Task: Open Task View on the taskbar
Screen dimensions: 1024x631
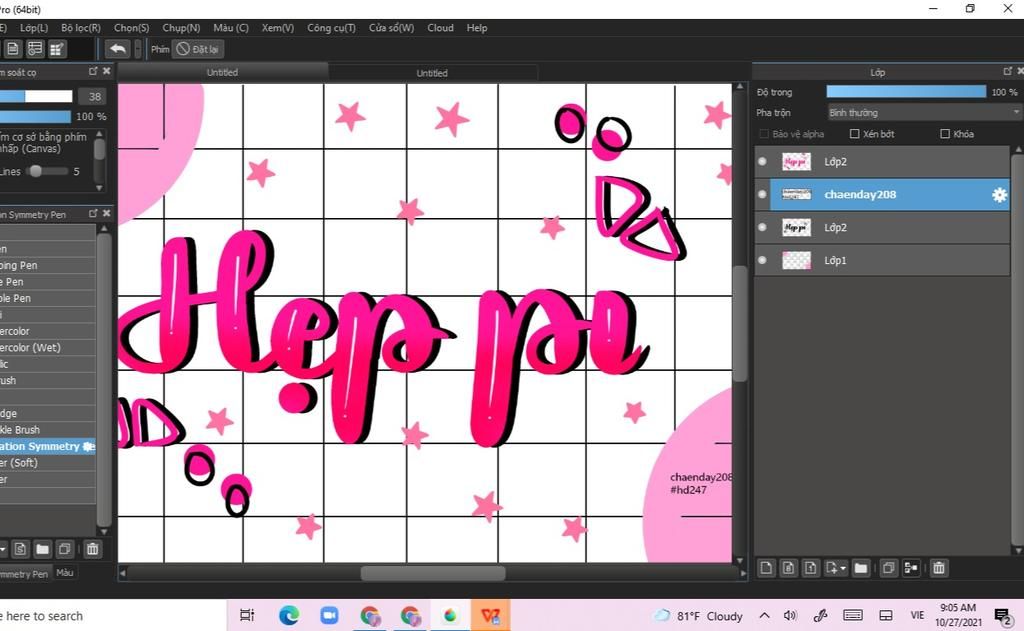Action: click(x=247, y=615)
